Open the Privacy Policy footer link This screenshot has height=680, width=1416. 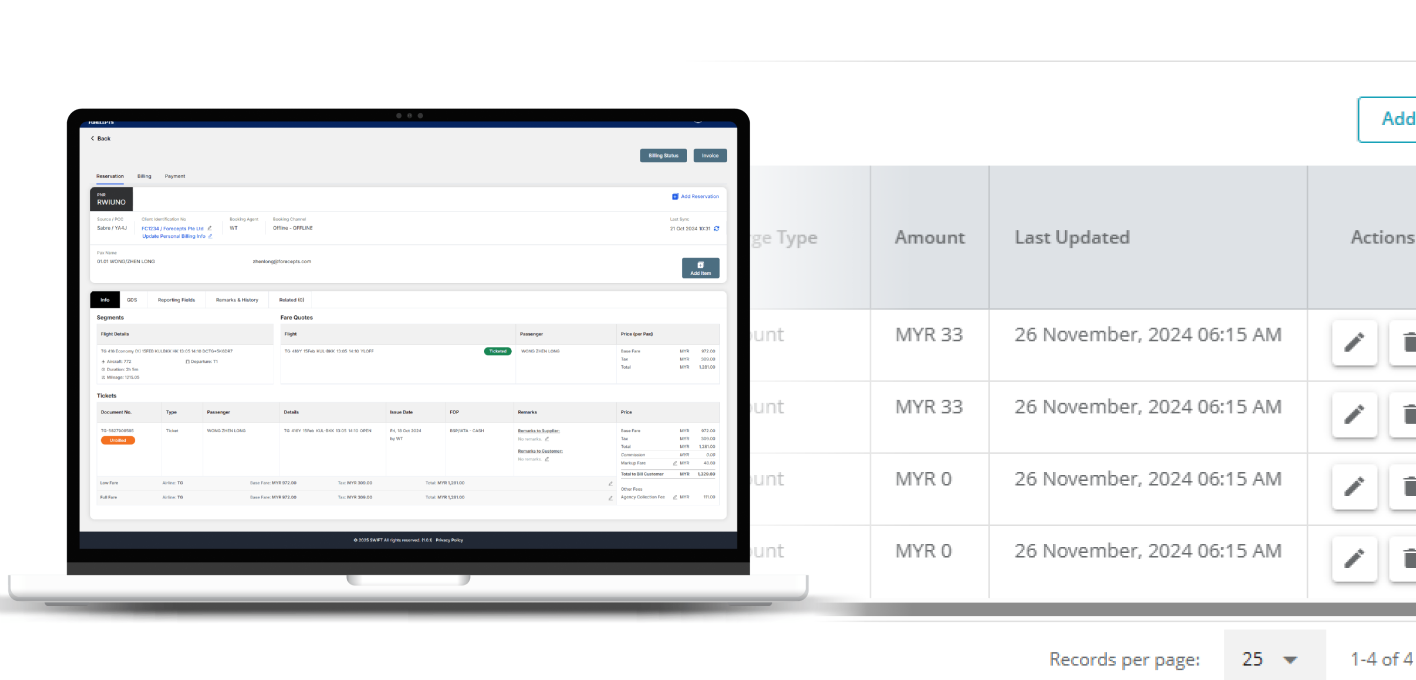pos(449,540)
